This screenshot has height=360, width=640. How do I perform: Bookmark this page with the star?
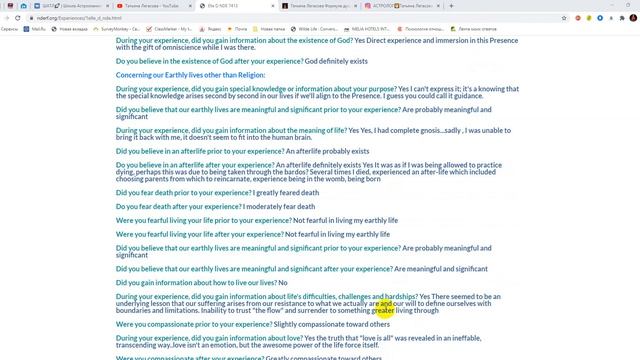564,18
